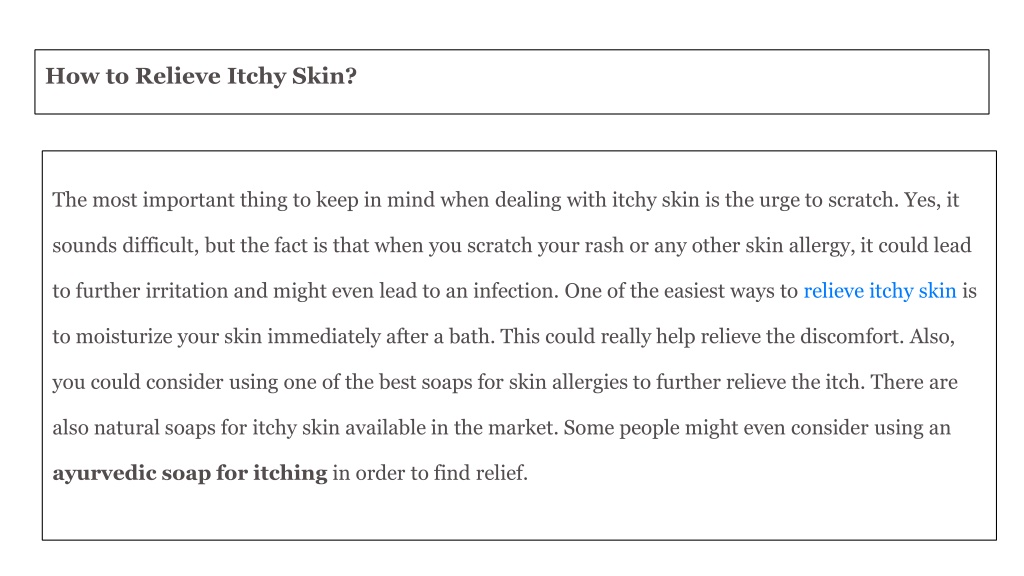Viewport: 1024px width, 576px height.
Task: Open the 'relieve itchy skin' hyperlink
Action: pos(879,291)
